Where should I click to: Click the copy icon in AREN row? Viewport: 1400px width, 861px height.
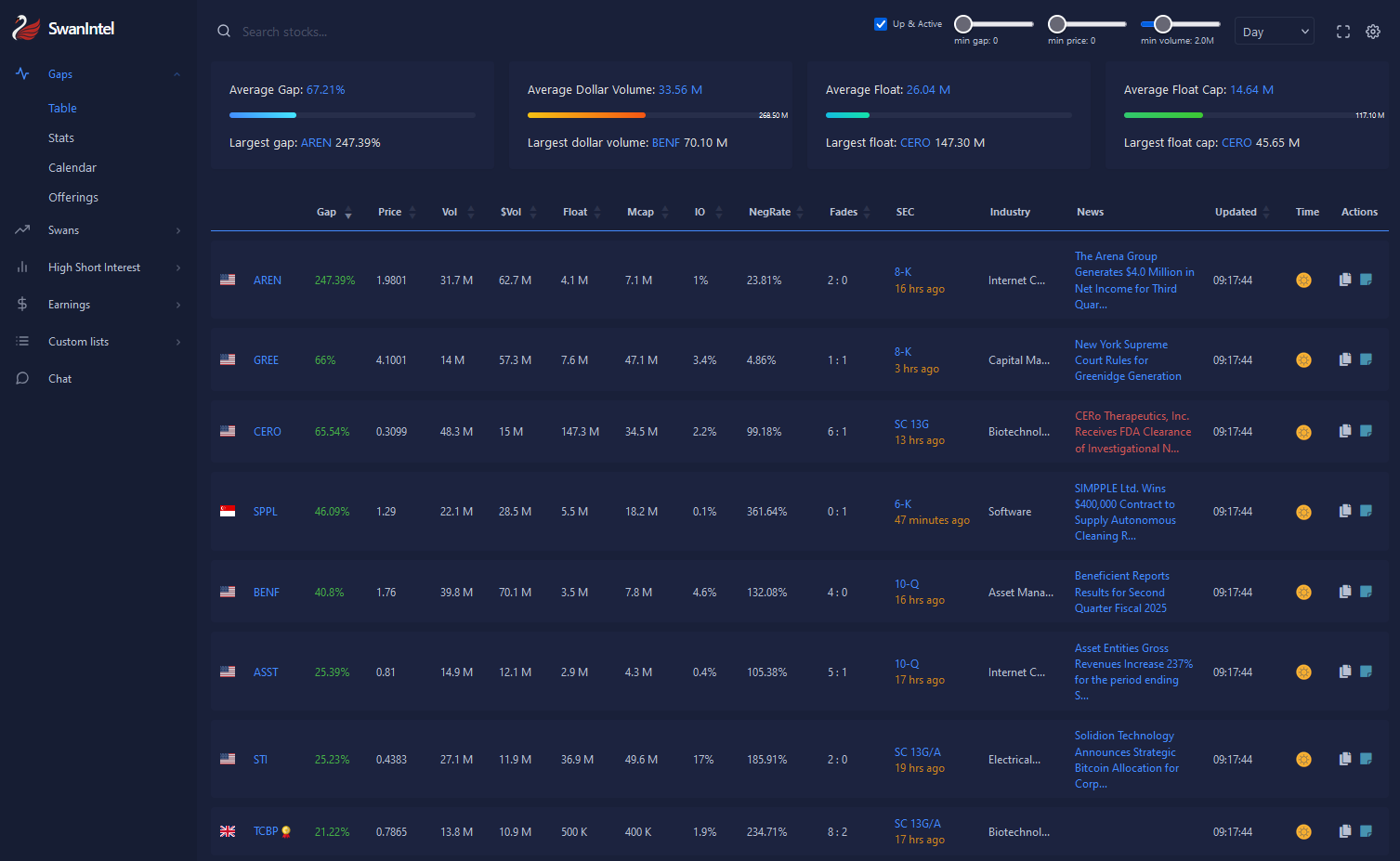tap(1344, 280)
